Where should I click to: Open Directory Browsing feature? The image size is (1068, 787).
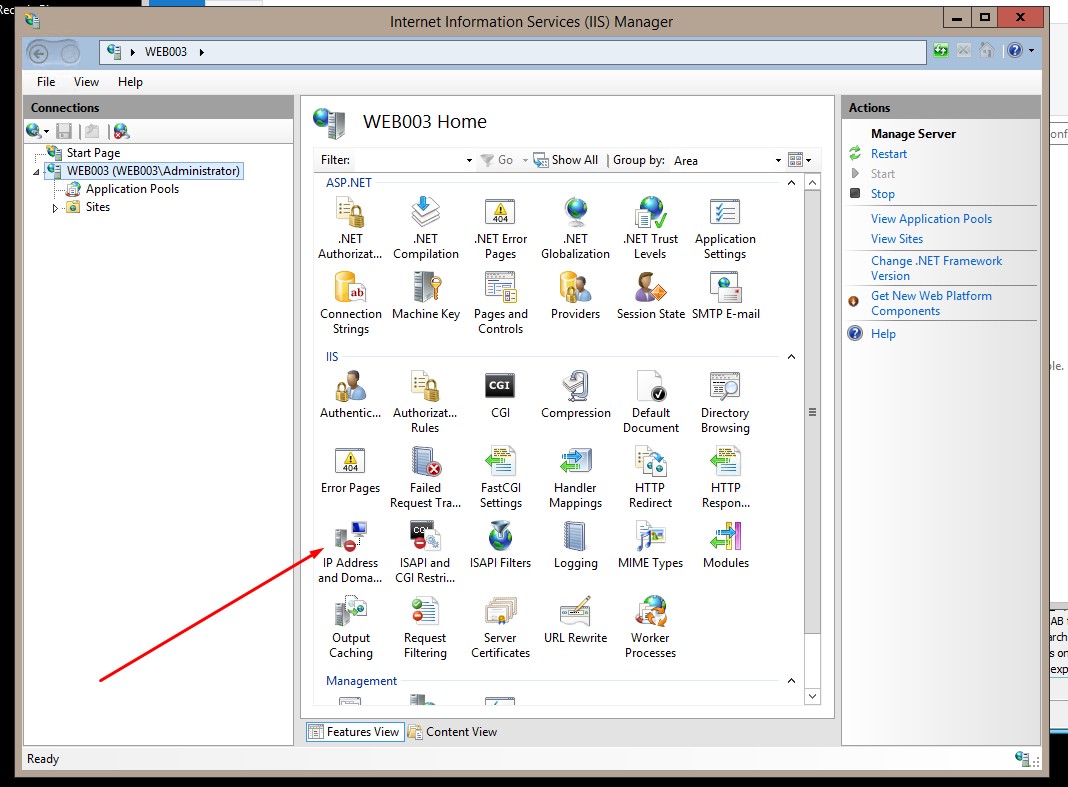tap(725, 402)
